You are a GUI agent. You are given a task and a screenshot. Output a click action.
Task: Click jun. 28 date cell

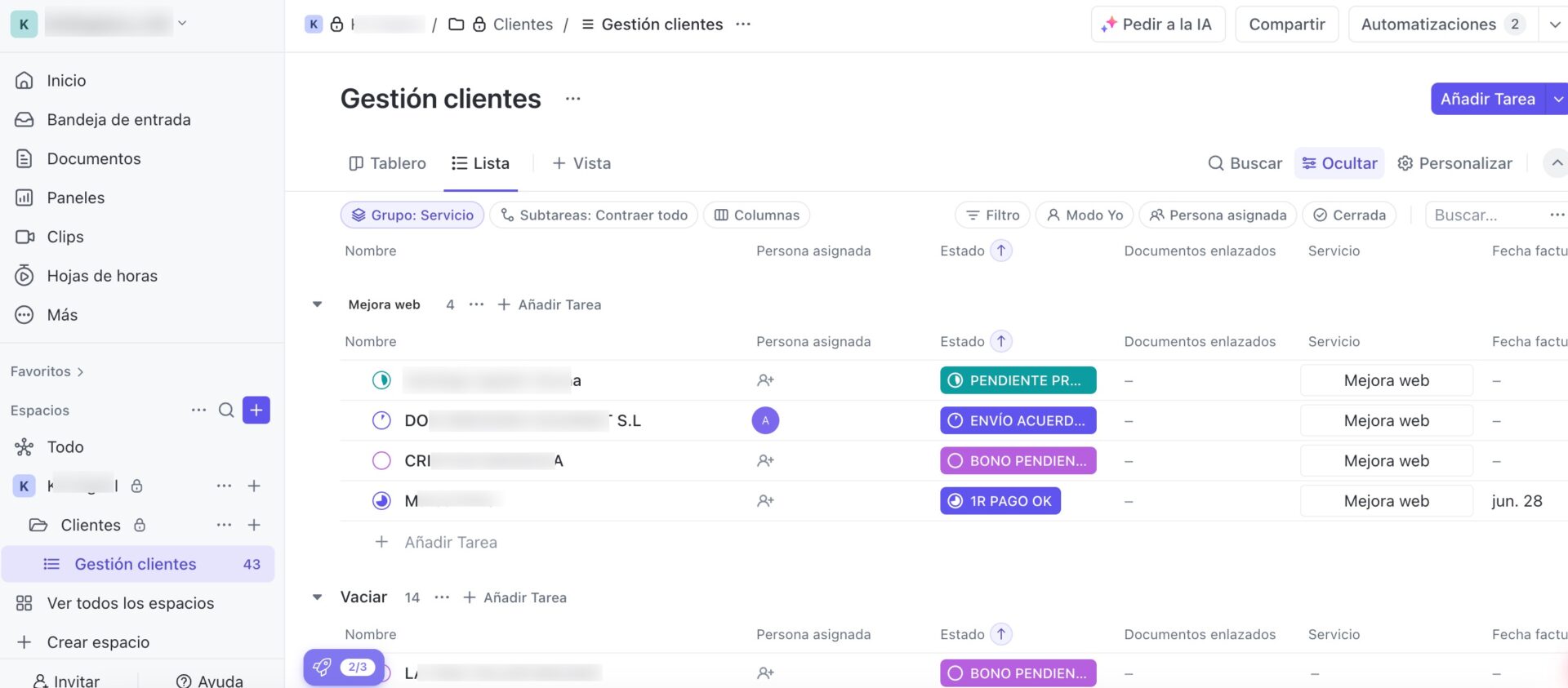pos(1517,501)
